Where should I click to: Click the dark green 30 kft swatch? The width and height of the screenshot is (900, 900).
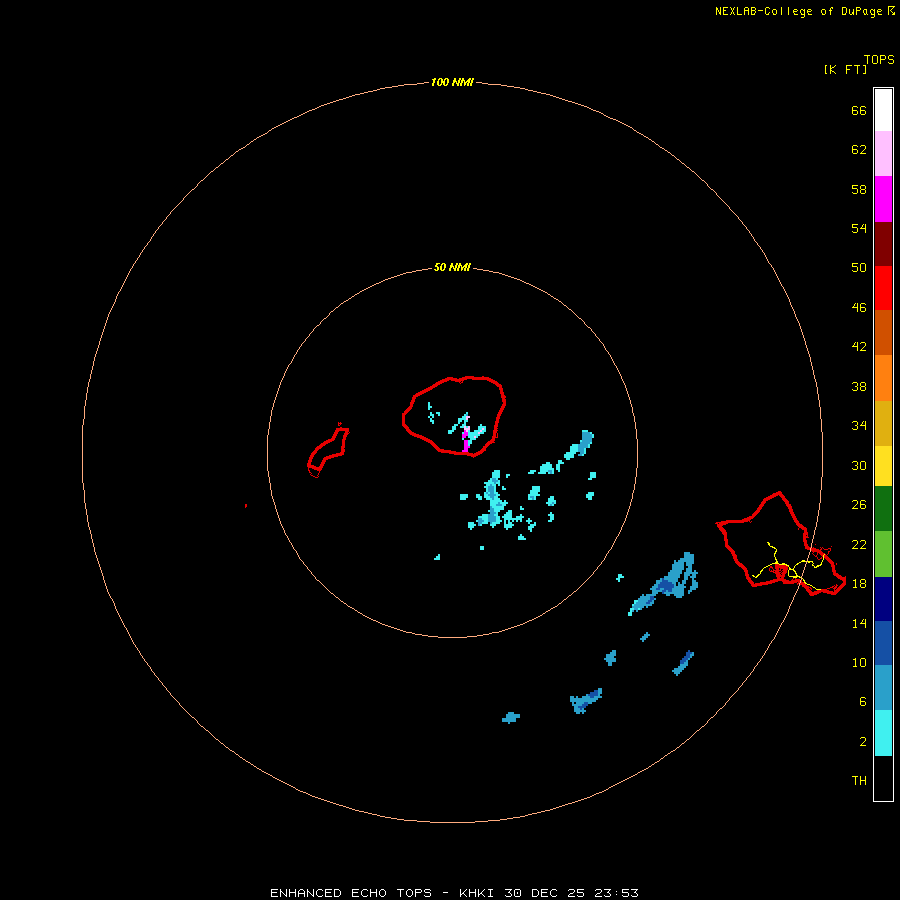click(x=883, y=509)
